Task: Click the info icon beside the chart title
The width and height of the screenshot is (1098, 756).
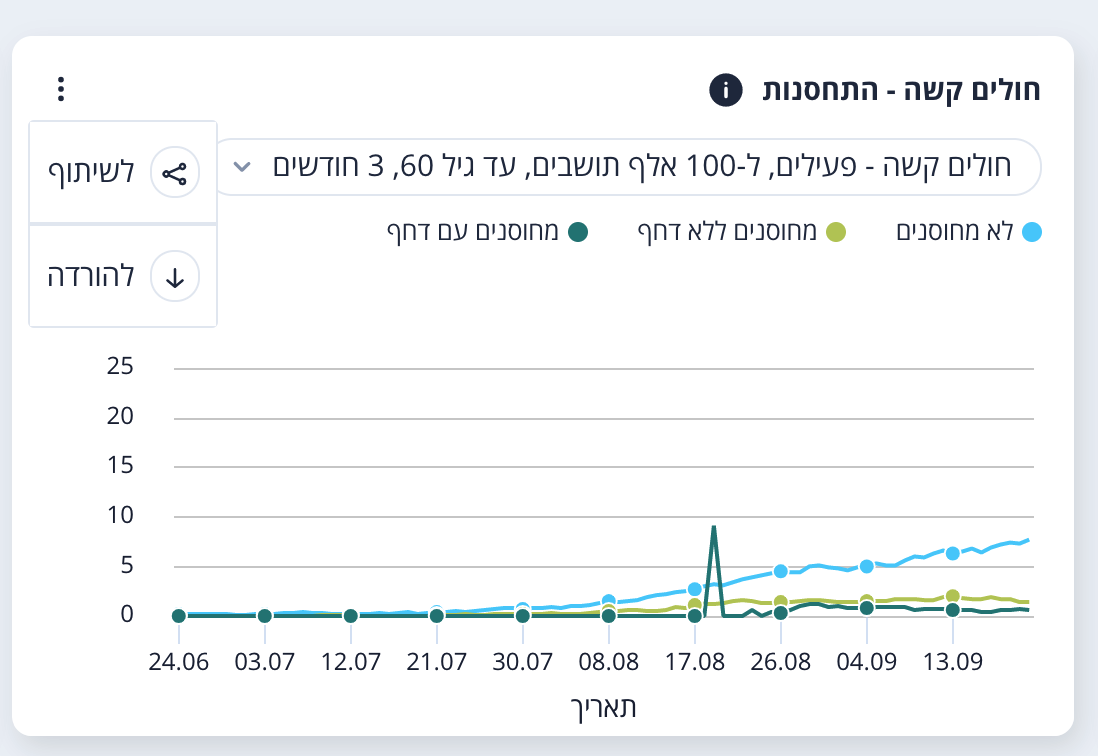Action: point(725,90)
